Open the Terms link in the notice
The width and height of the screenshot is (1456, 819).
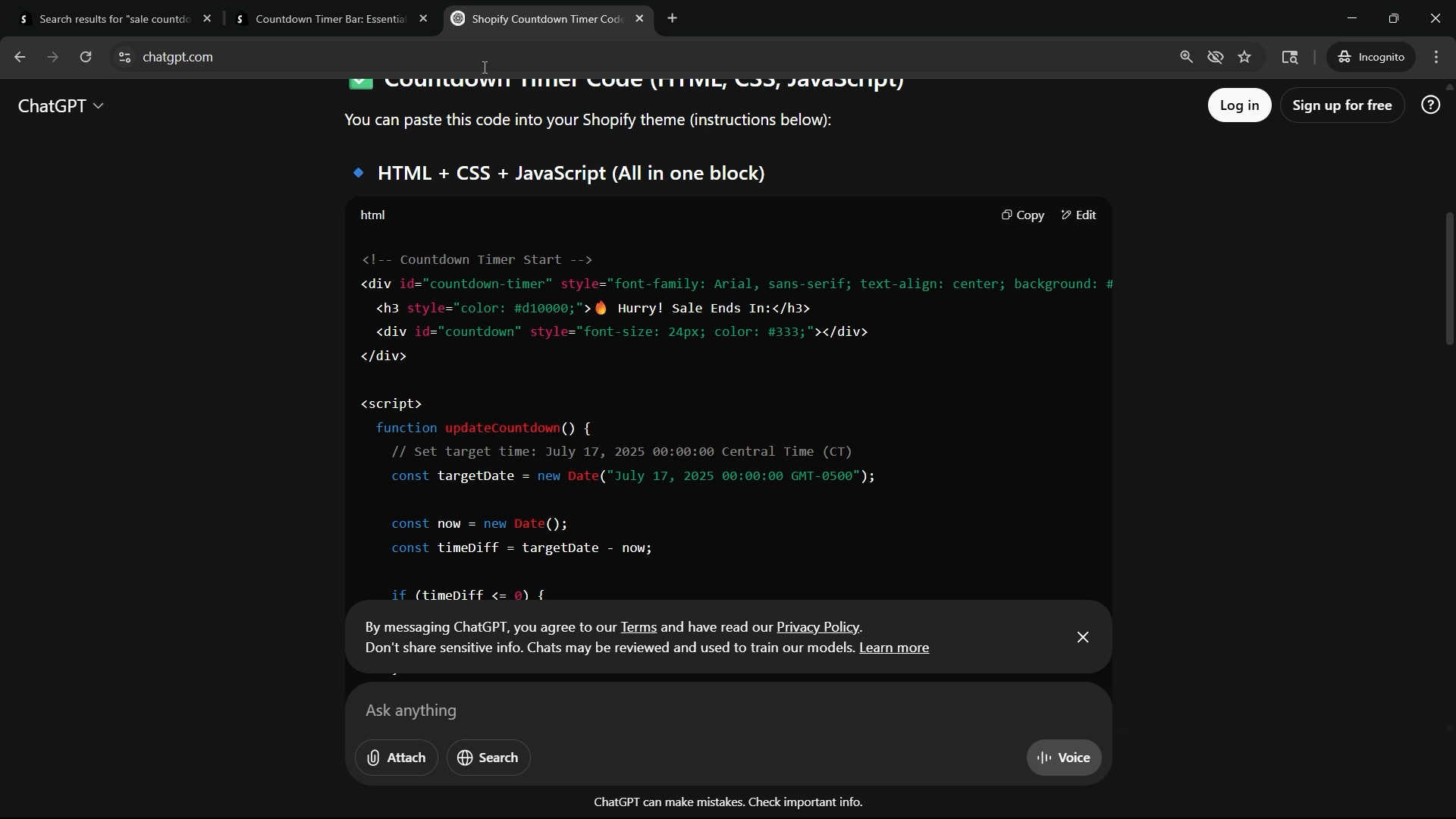coord(638,627)
